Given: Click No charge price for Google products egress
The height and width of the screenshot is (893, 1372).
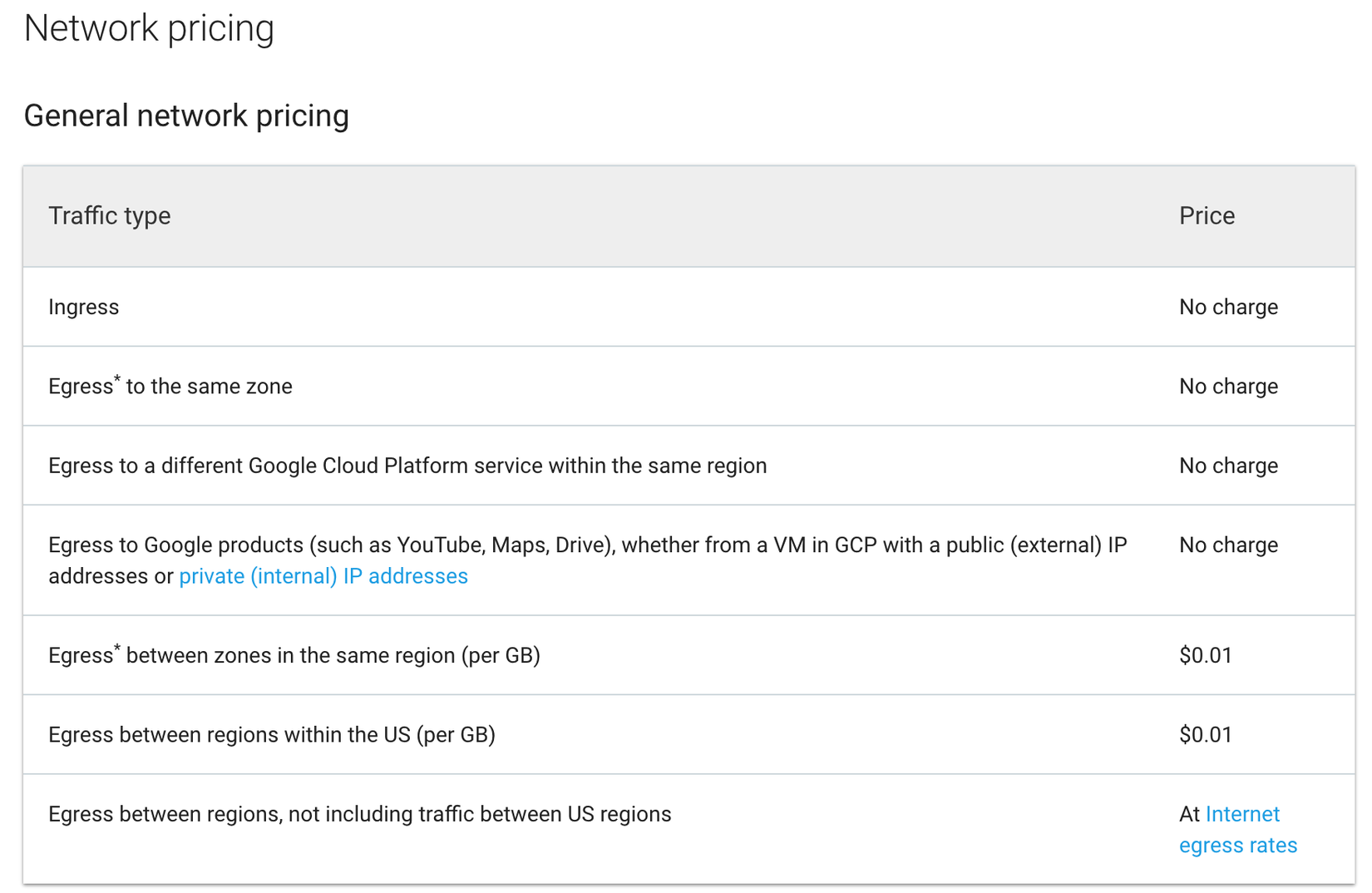Looking at the screenshot, I should (1228, 545).
